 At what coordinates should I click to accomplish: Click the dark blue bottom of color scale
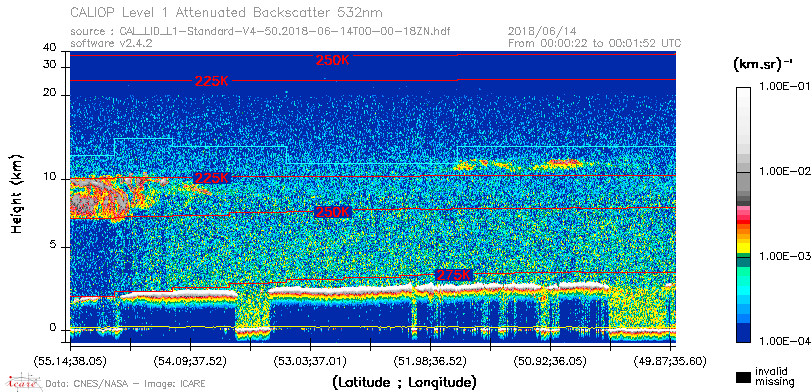pyautogui.click(x=744, y=333)
